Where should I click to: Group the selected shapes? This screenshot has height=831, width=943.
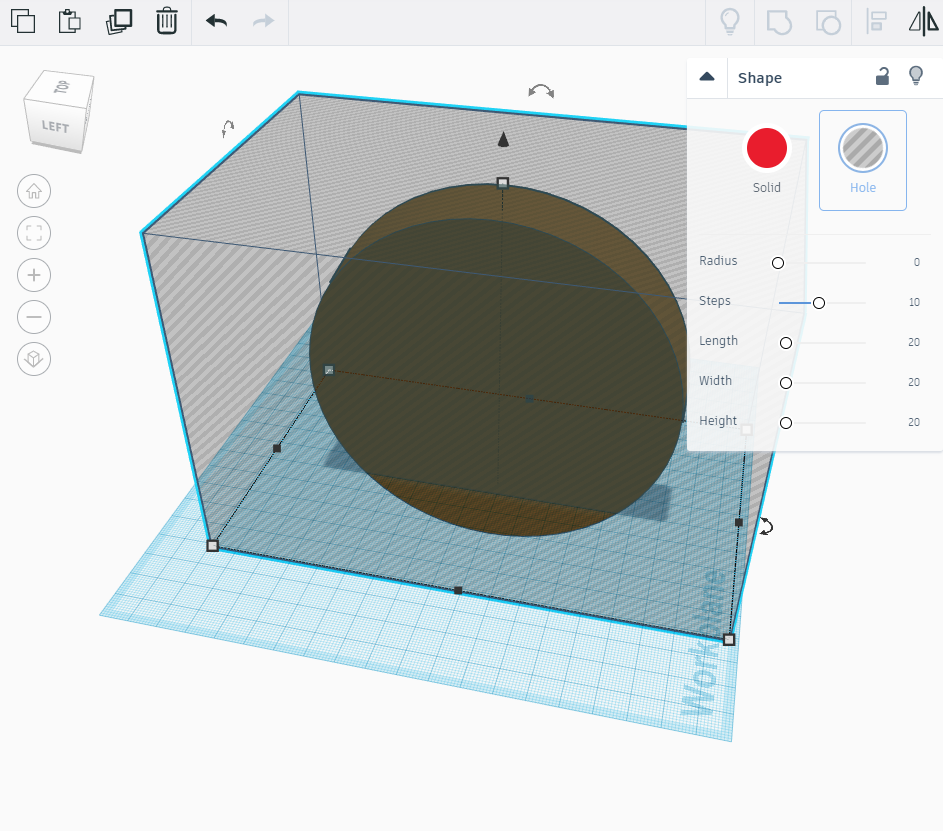(x=778, y=21)
